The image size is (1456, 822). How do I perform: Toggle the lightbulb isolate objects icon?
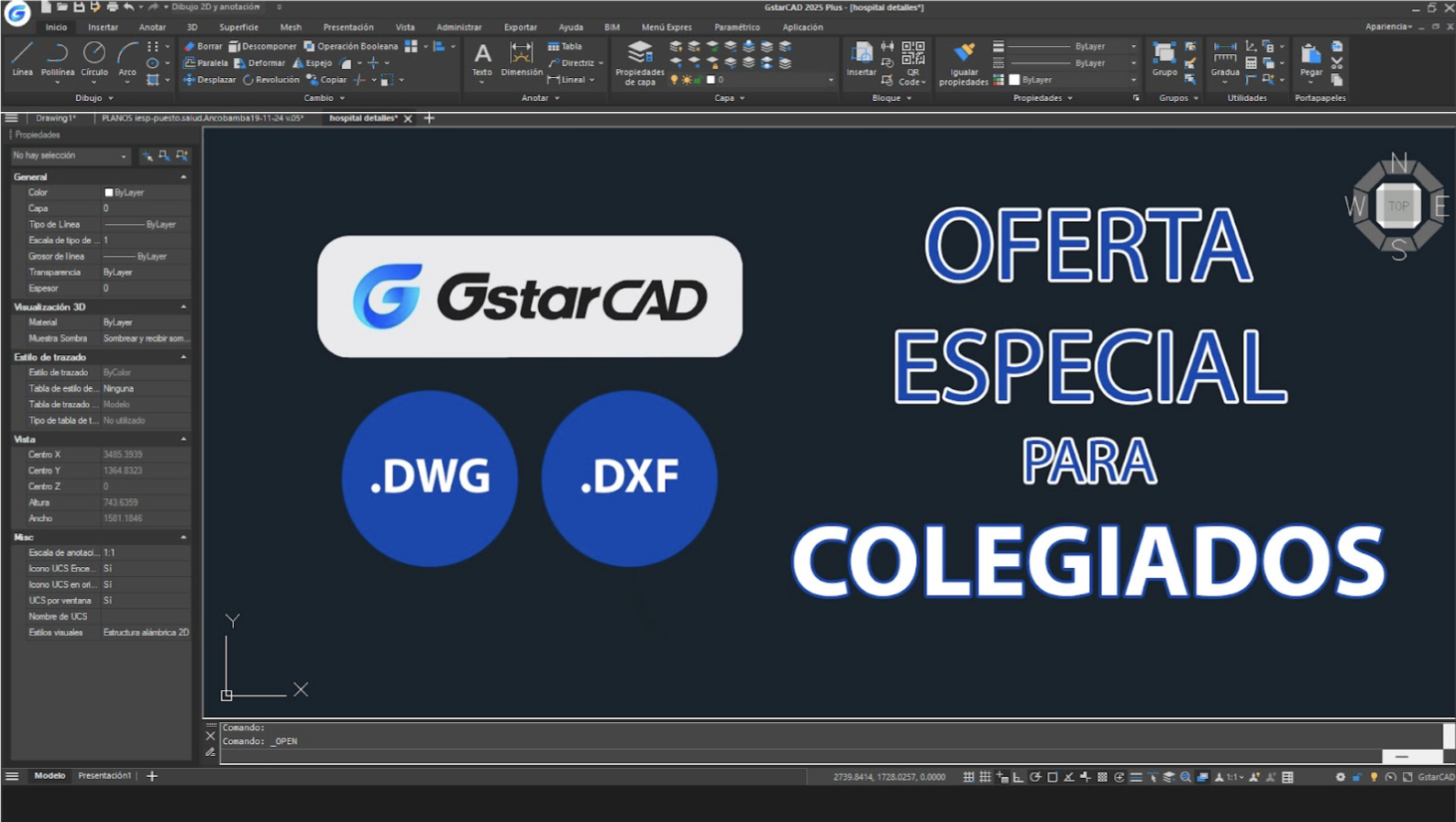click(1373, 777)
